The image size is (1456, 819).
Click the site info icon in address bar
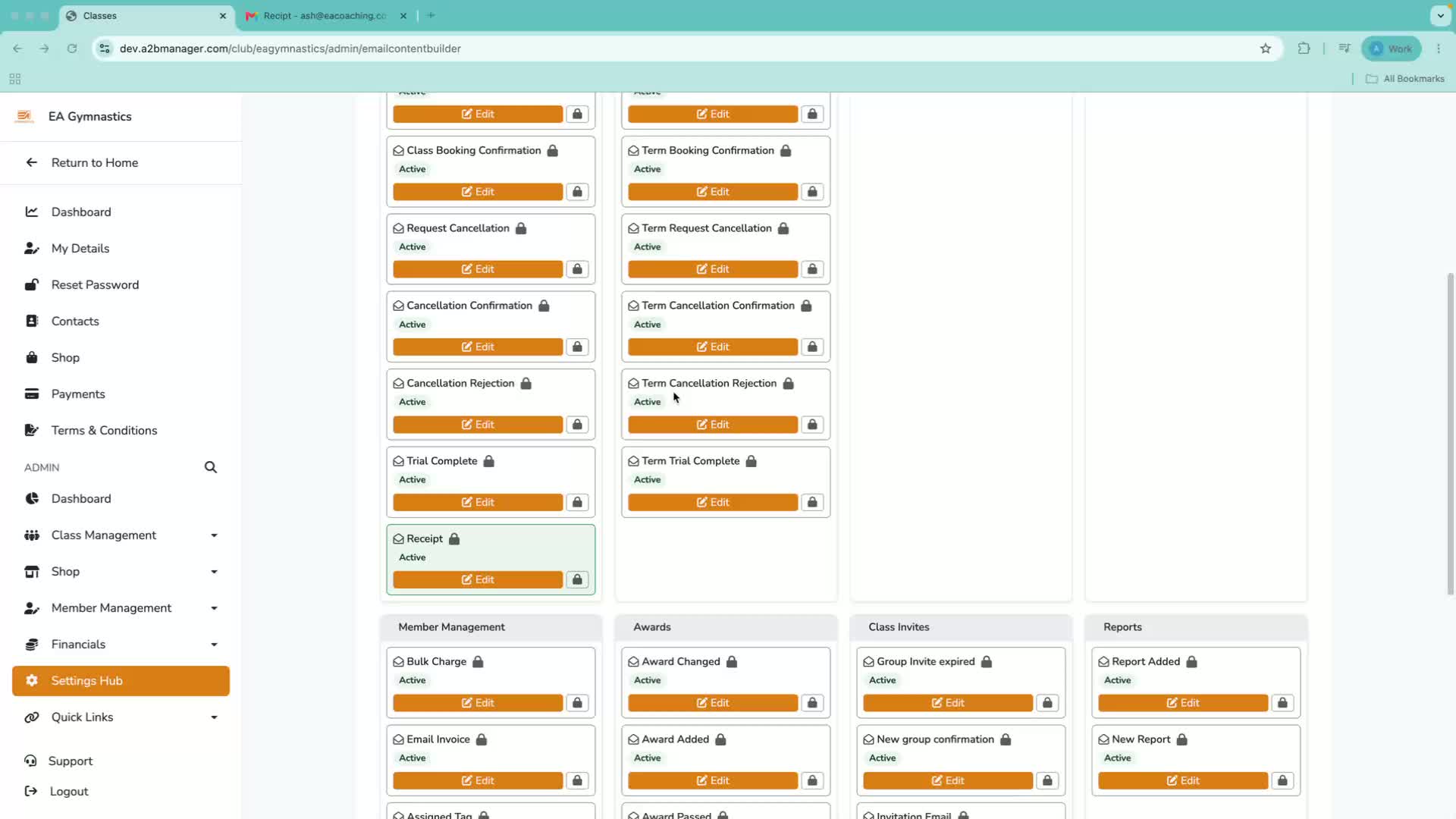[x=105, y=49]
